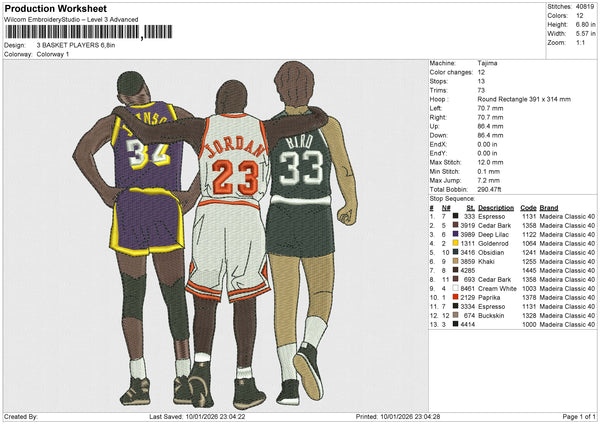Click the underlined N# column header

coord(446,208)
